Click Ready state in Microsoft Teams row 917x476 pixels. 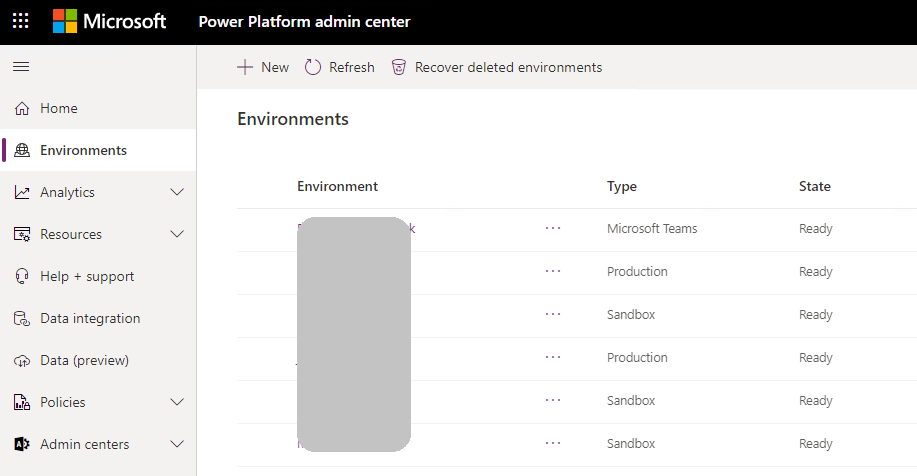click(816, 229)
